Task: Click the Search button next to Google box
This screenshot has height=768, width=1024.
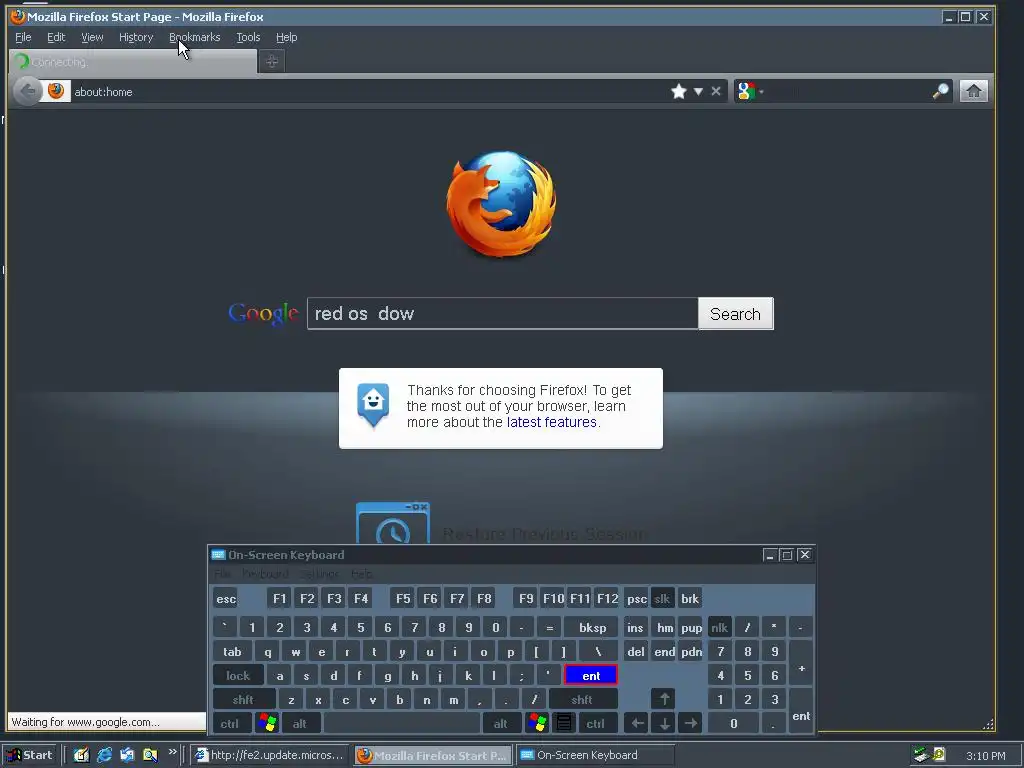Action: (x=735, y=313)
